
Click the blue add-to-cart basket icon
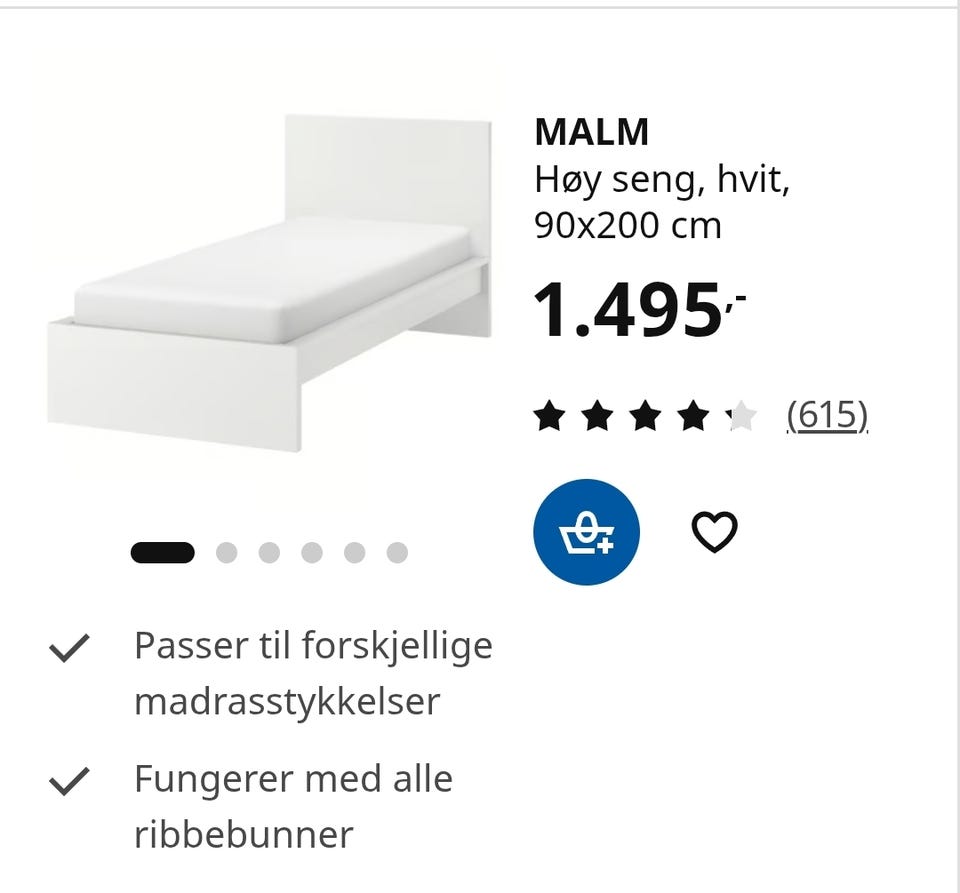pyautogui.click(x=586, y=531)
